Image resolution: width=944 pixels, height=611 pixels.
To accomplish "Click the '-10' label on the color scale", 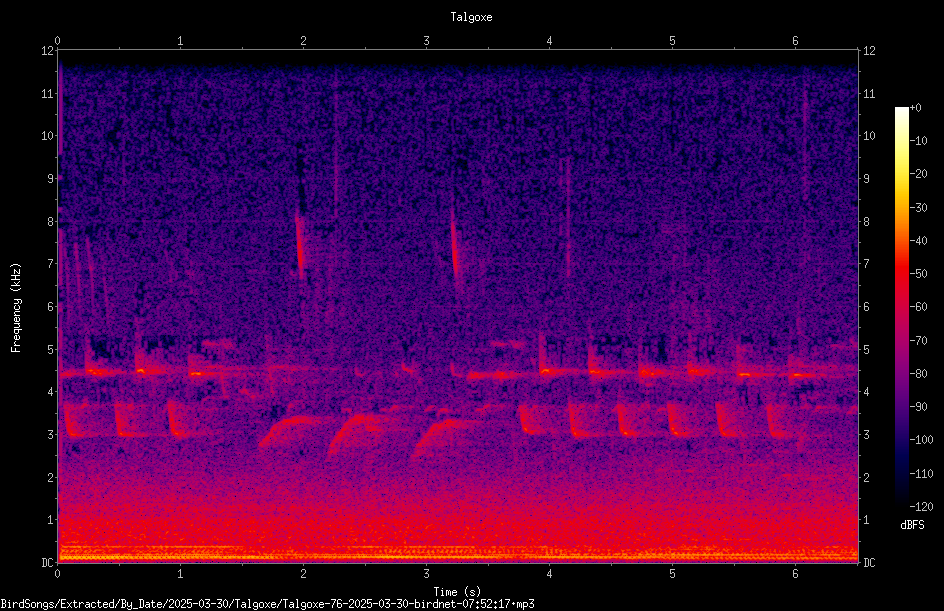I will tap(918, 141).
